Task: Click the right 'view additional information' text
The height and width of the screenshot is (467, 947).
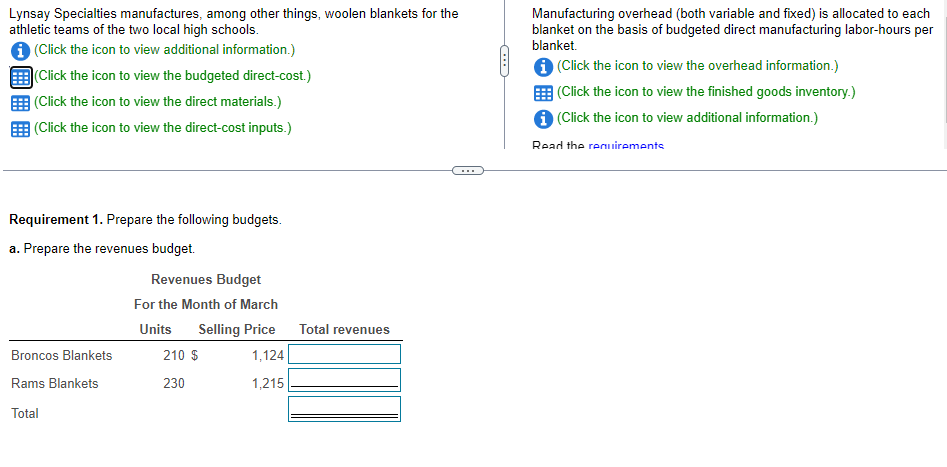Action: 687,118
